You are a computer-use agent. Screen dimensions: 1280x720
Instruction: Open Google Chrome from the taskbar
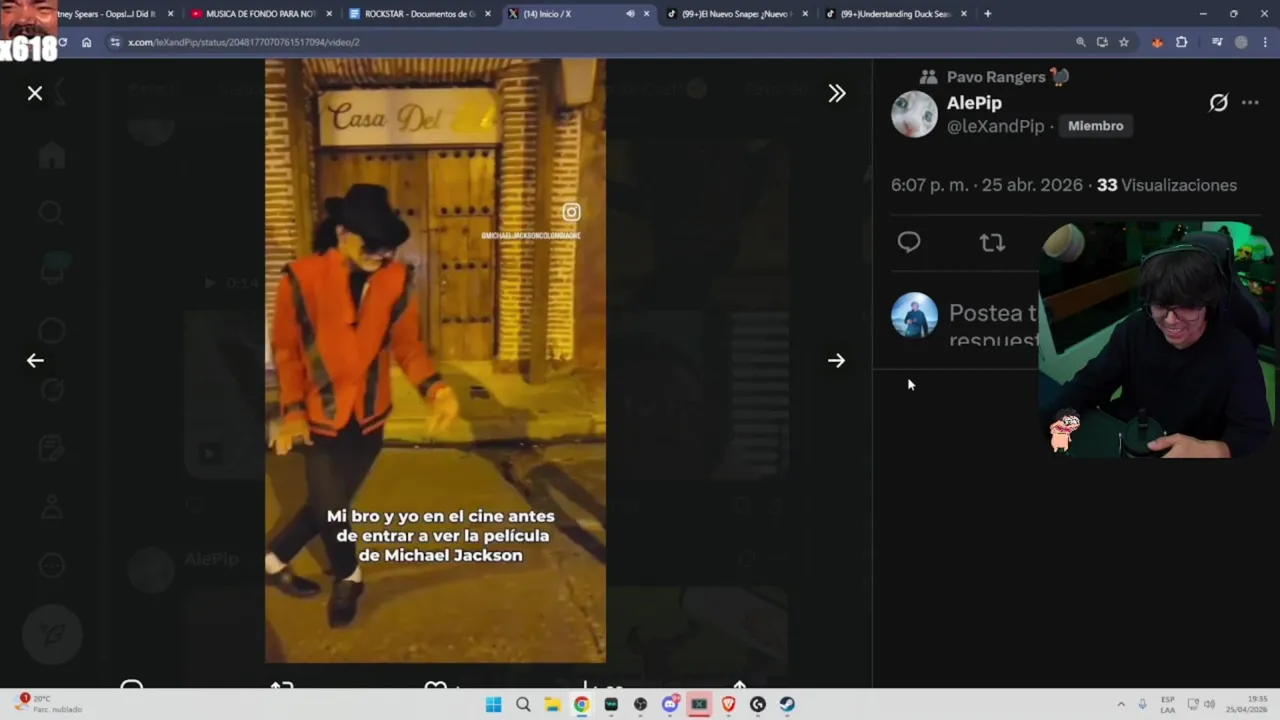click(x=581, y=704)
